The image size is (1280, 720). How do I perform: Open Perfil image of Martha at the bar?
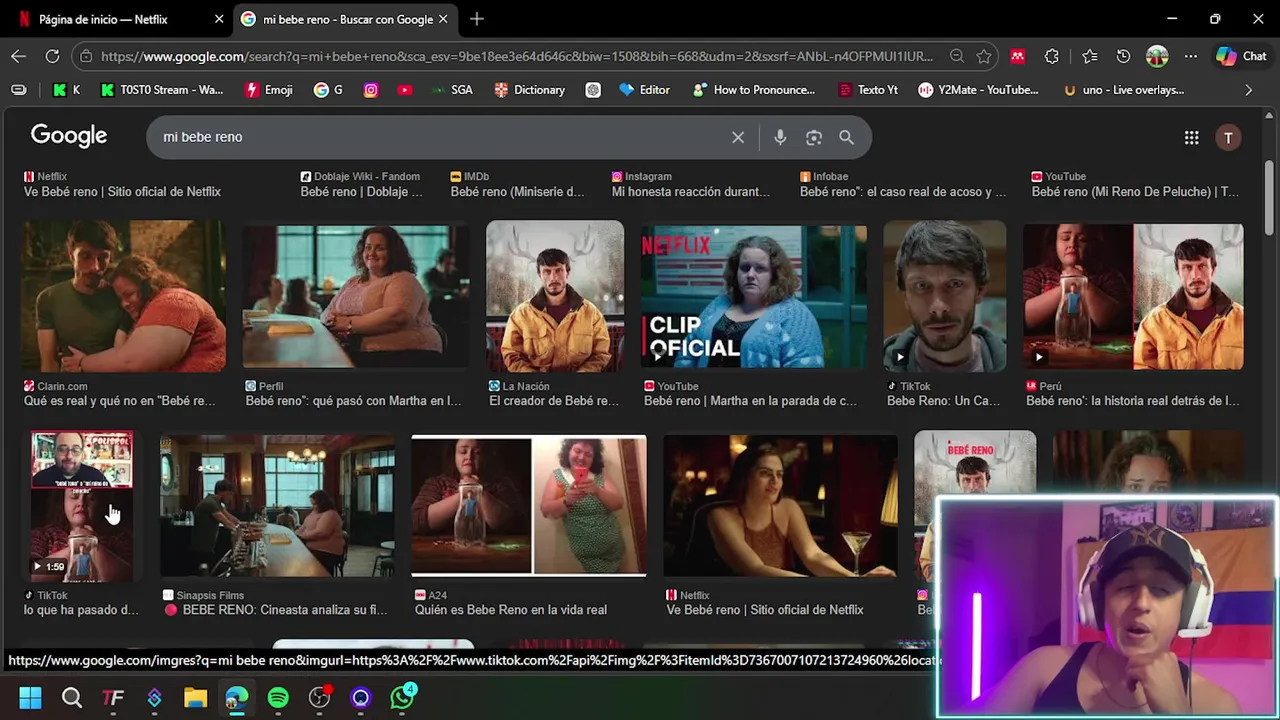(355, 296)
